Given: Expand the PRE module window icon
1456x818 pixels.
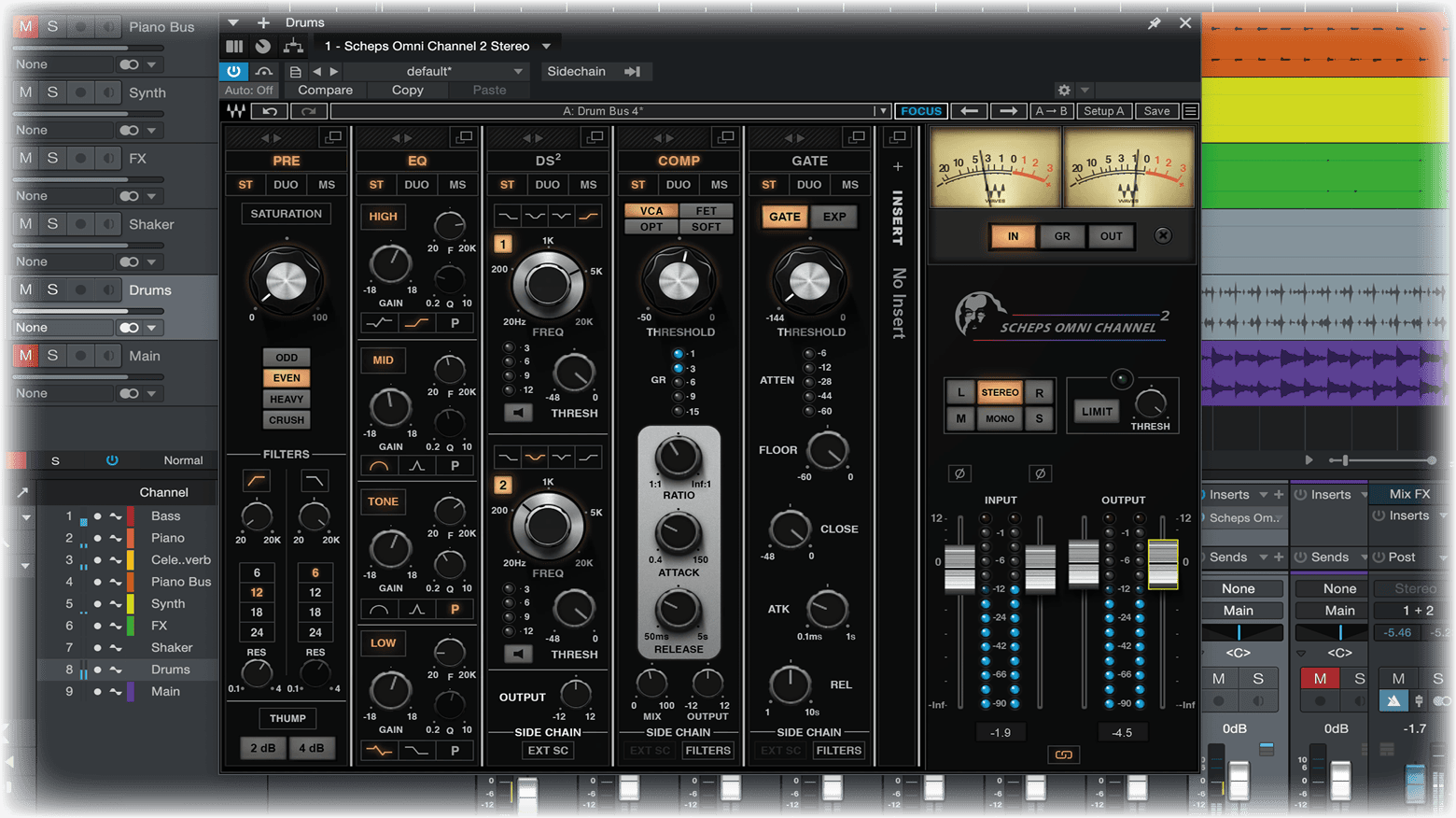Looking at the screenshot, I should (x=332, y=137).
